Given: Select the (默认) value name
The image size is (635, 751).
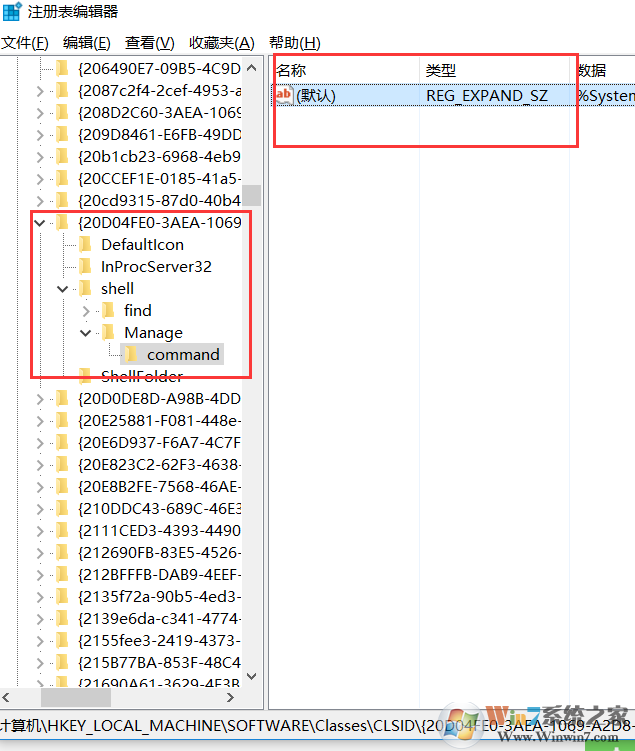Looking at the screenshot, I should 316,96.
